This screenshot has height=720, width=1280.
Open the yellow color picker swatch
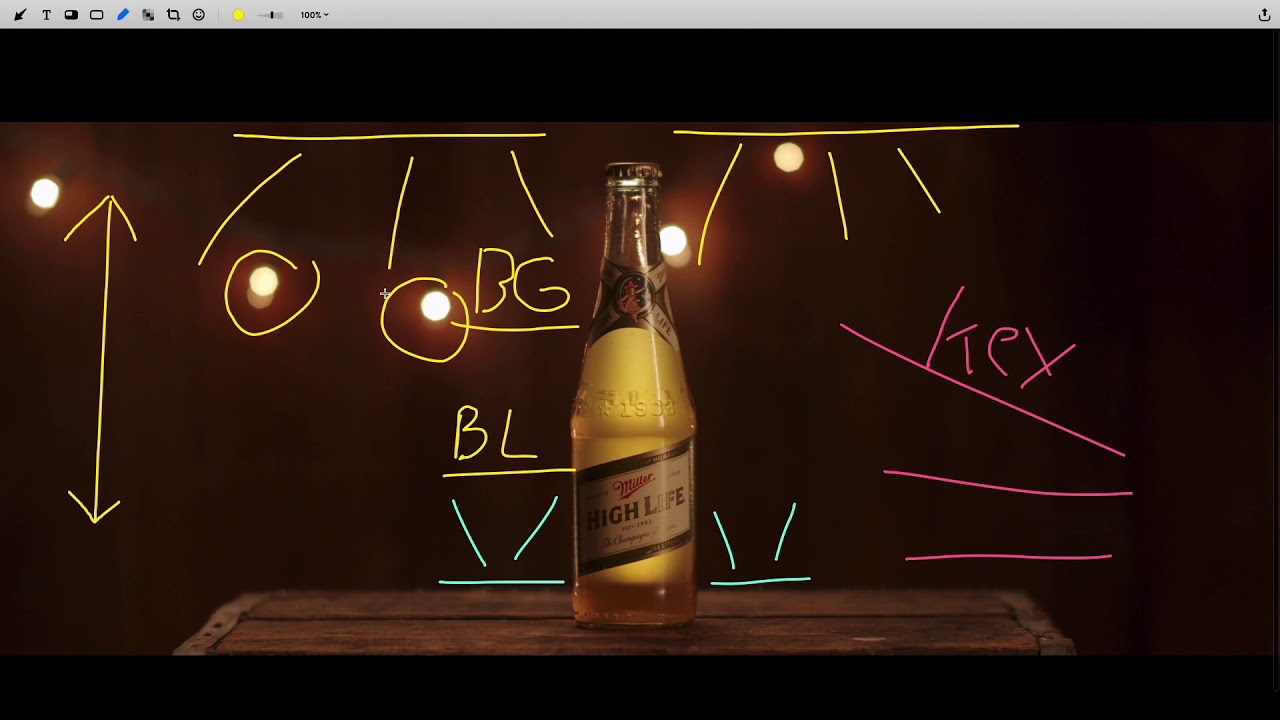click(x=238, y=15)
